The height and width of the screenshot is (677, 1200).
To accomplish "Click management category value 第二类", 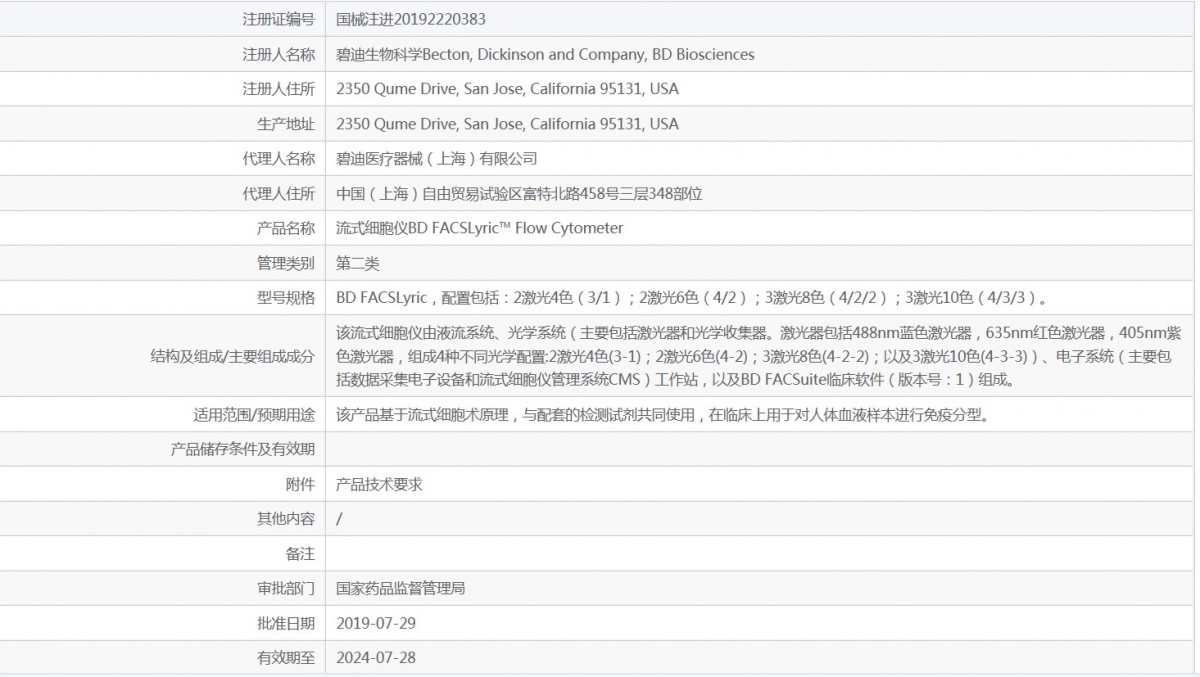I will click(358, 263).
